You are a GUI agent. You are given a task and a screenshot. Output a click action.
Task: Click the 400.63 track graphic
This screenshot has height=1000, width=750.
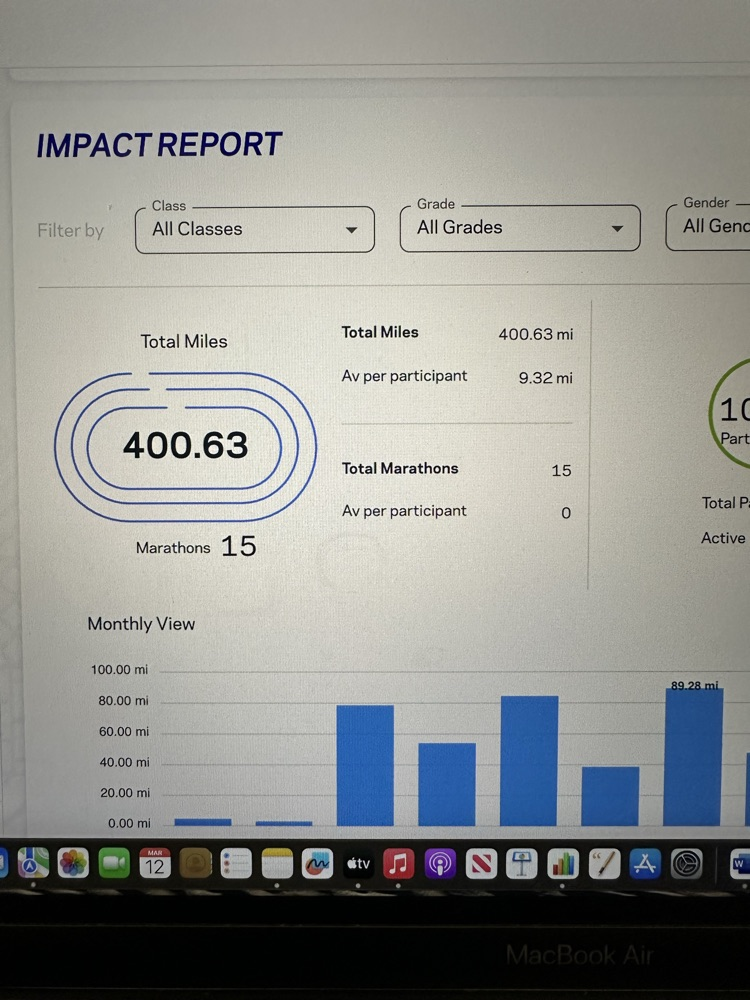click(186, 445)
